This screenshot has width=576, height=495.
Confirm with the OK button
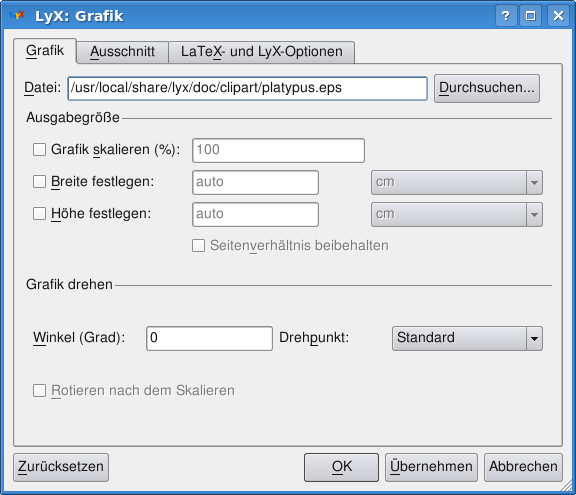point(341,467)
